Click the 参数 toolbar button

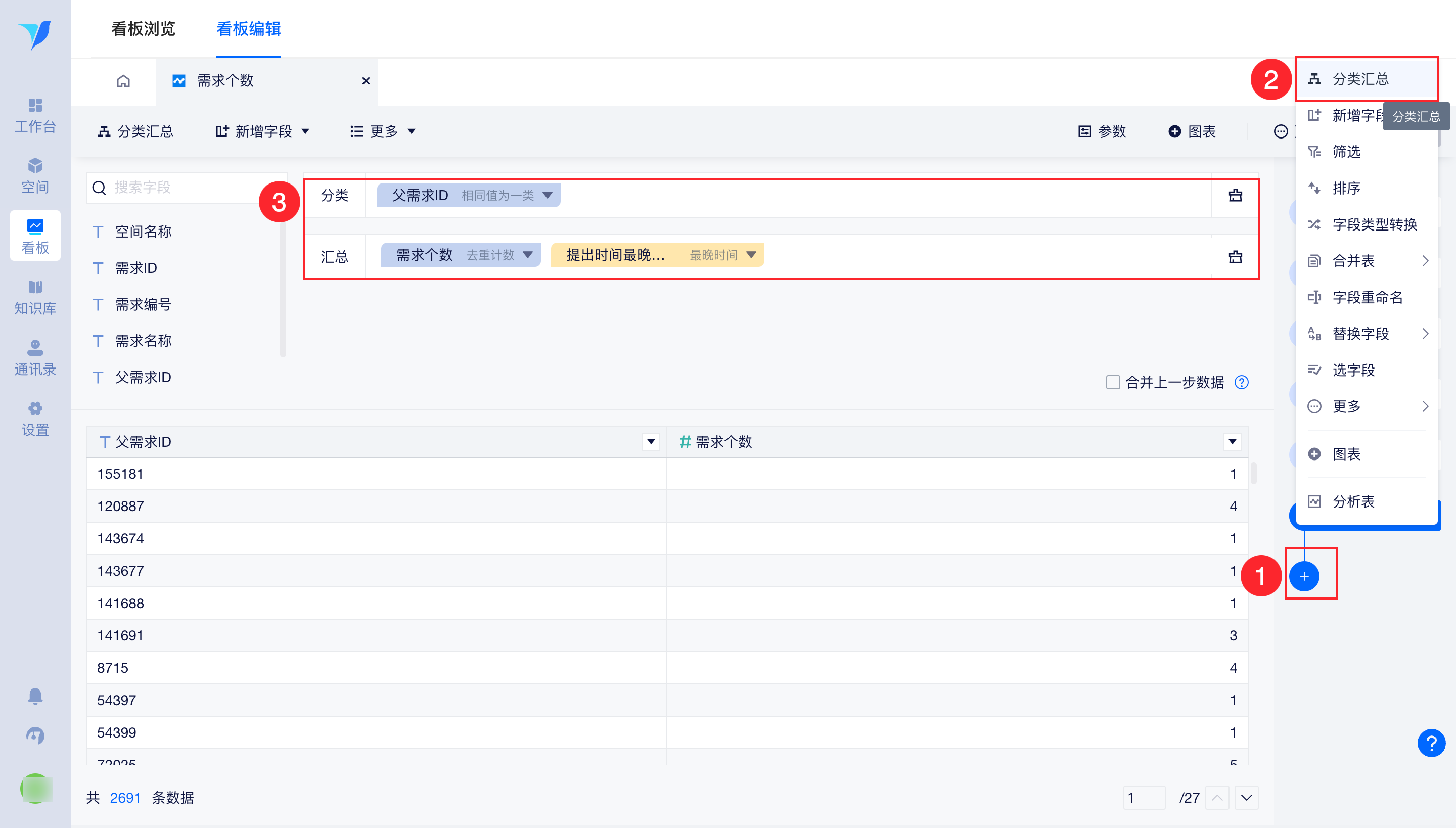click(x=1102, y=132)
